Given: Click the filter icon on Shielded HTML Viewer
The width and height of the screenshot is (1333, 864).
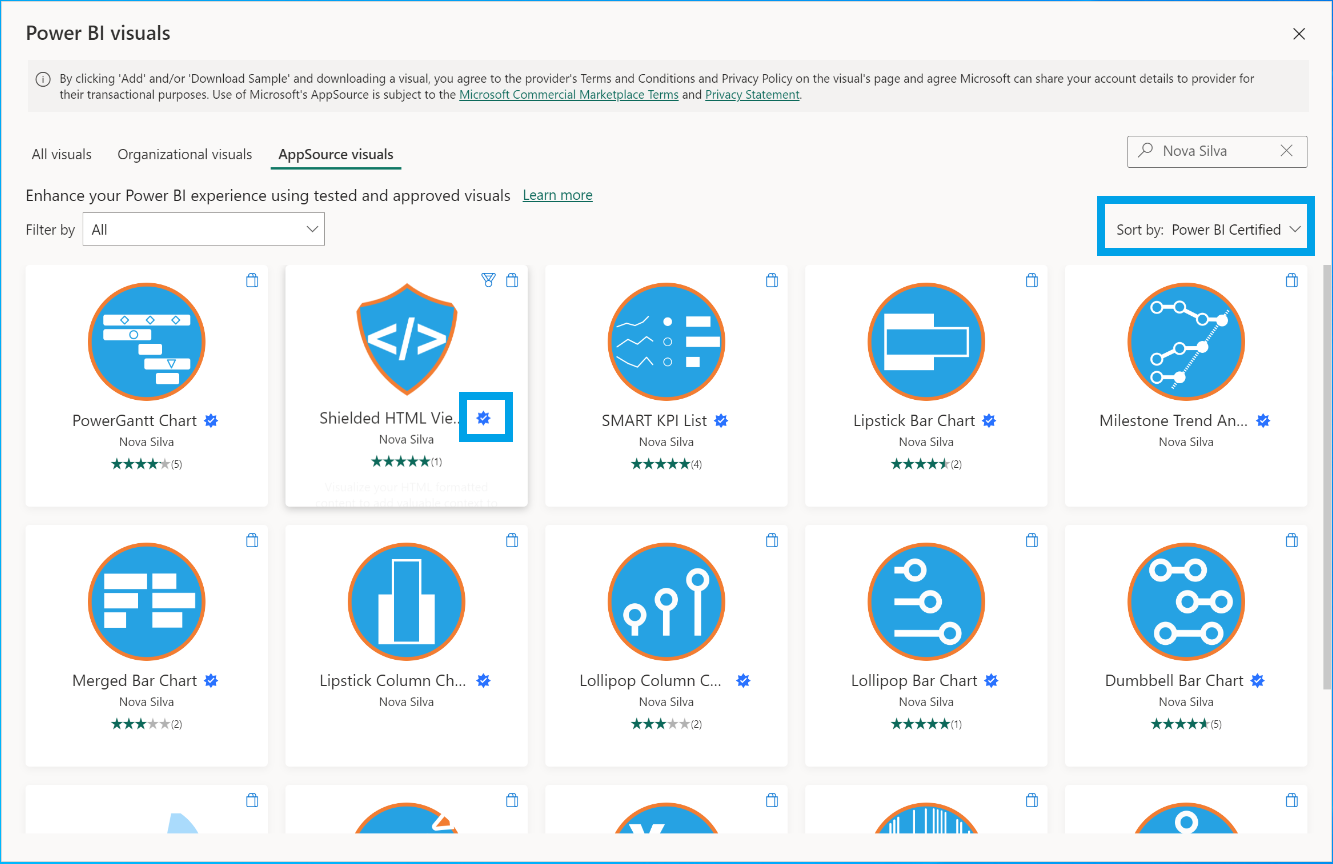Looking at the screenshot, I should coord(488,280).
